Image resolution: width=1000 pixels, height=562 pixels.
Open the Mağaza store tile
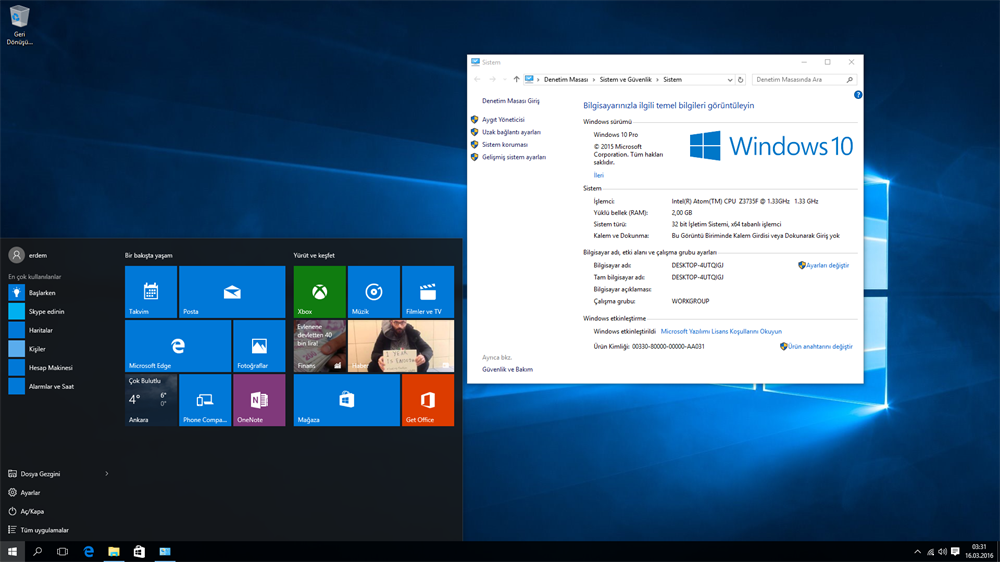(346, 400)
